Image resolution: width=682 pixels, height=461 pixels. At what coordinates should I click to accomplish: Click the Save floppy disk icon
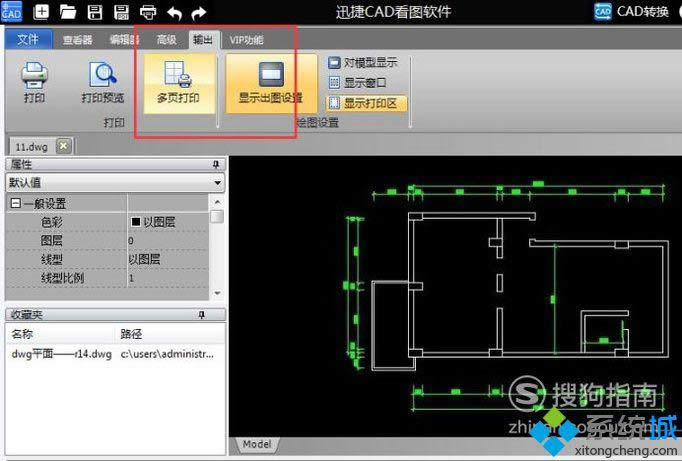(x=95, y=12)
